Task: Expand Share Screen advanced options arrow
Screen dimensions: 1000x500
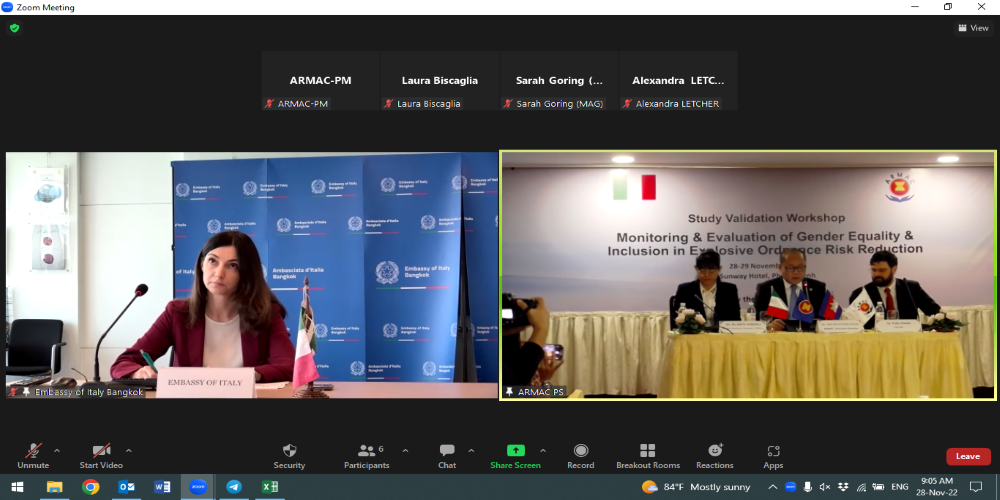Action: (543, 450)
